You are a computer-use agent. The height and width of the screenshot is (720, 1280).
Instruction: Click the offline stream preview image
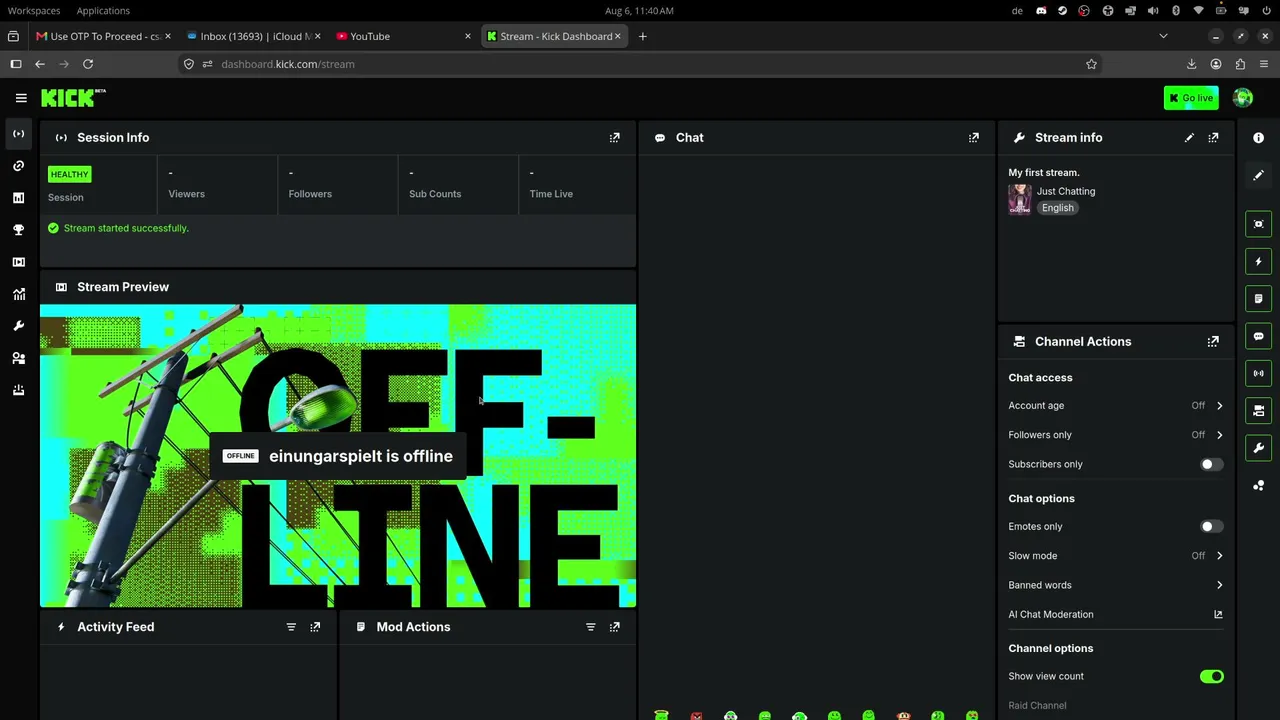[x=338, y=456]
